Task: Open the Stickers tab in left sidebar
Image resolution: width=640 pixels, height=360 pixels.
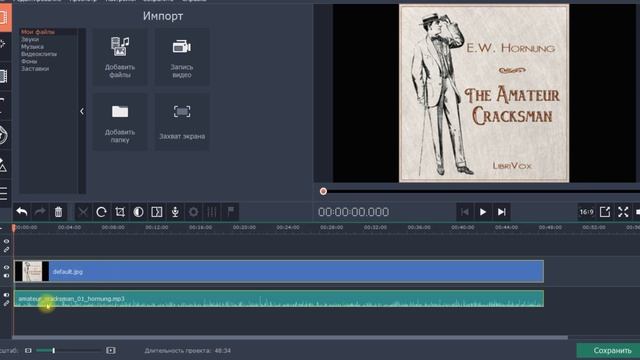Action: (x=3, y=135)
